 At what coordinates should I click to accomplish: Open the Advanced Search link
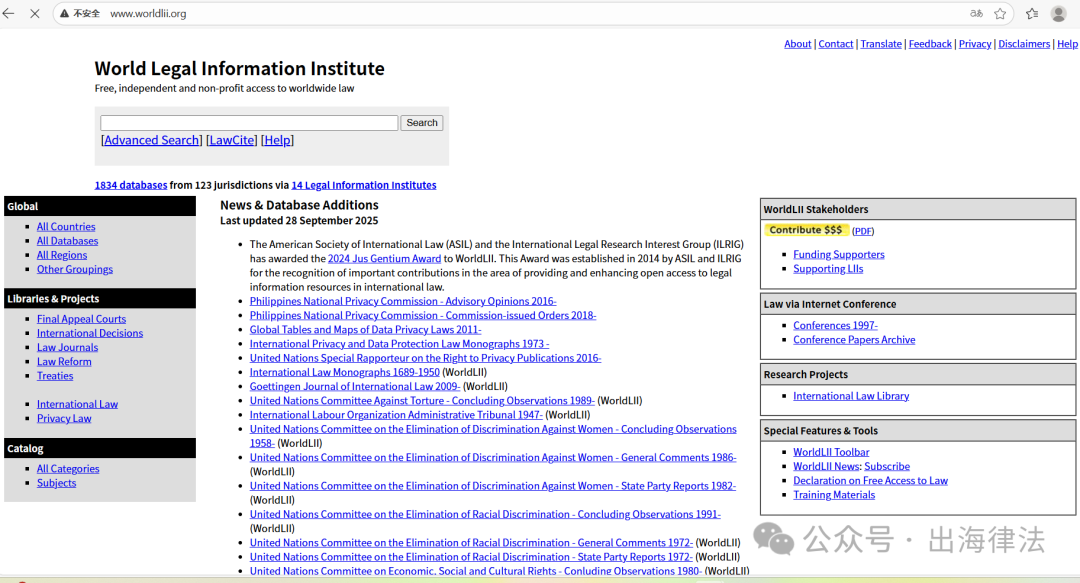point(152,140)
